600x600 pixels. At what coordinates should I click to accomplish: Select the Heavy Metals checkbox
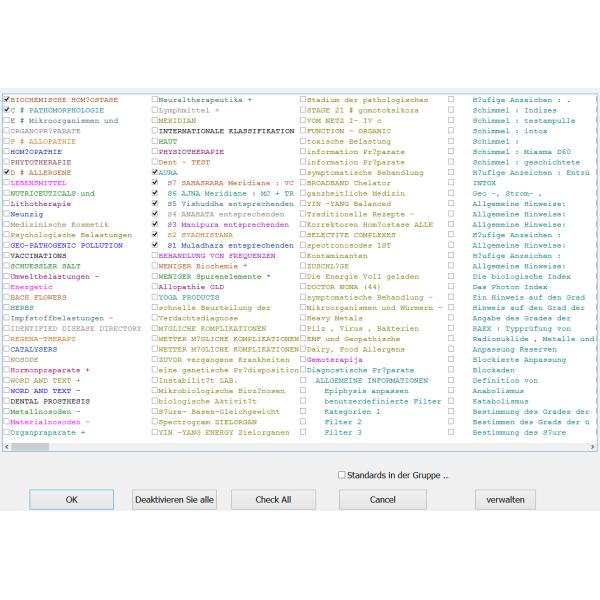pos(304,318)
